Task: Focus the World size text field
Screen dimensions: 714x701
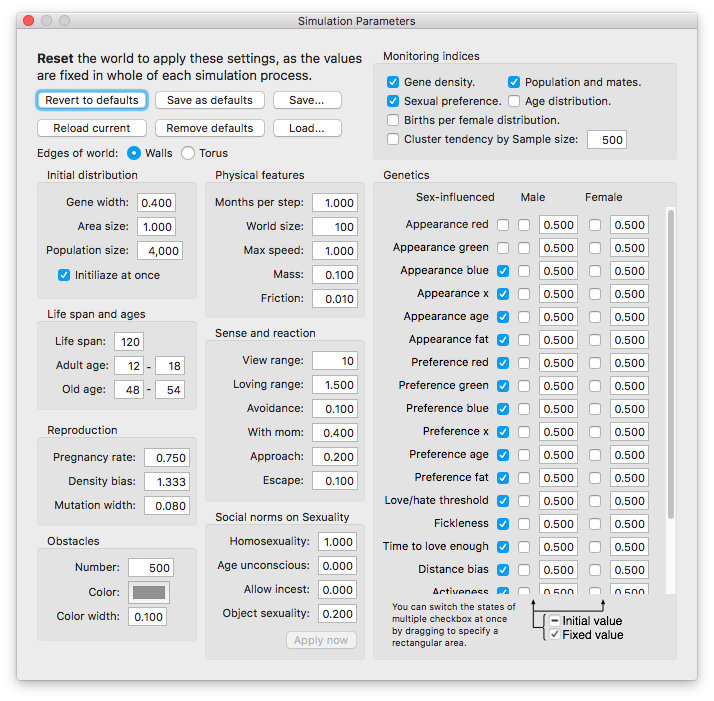Action: coord(334,226)
